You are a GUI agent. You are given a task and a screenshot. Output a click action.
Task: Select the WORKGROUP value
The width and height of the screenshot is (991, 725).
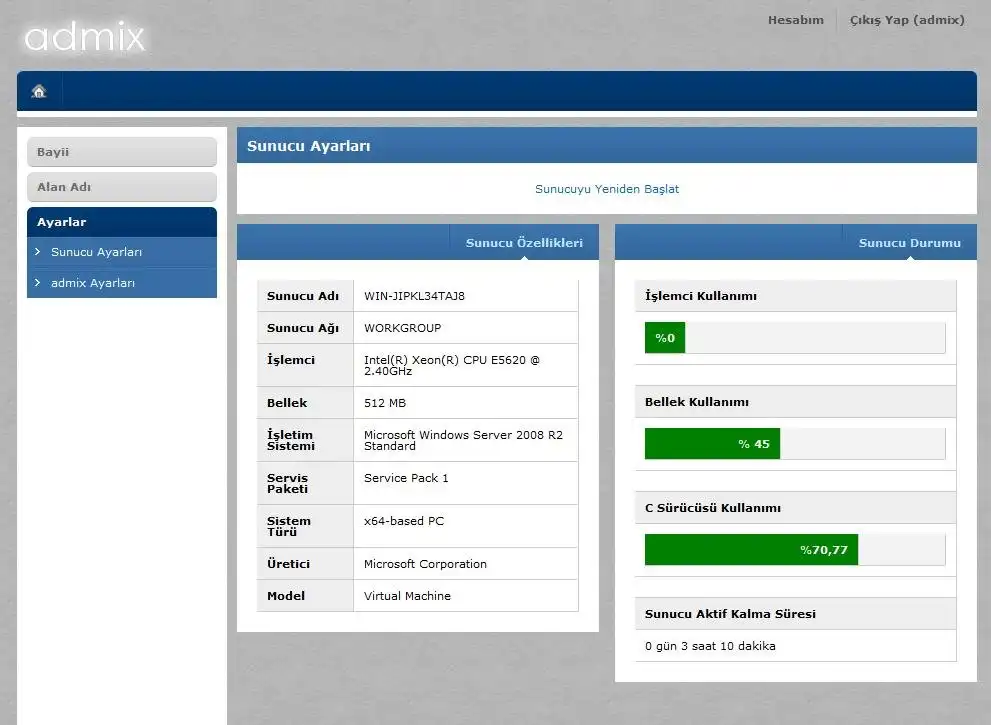(403, 328)
